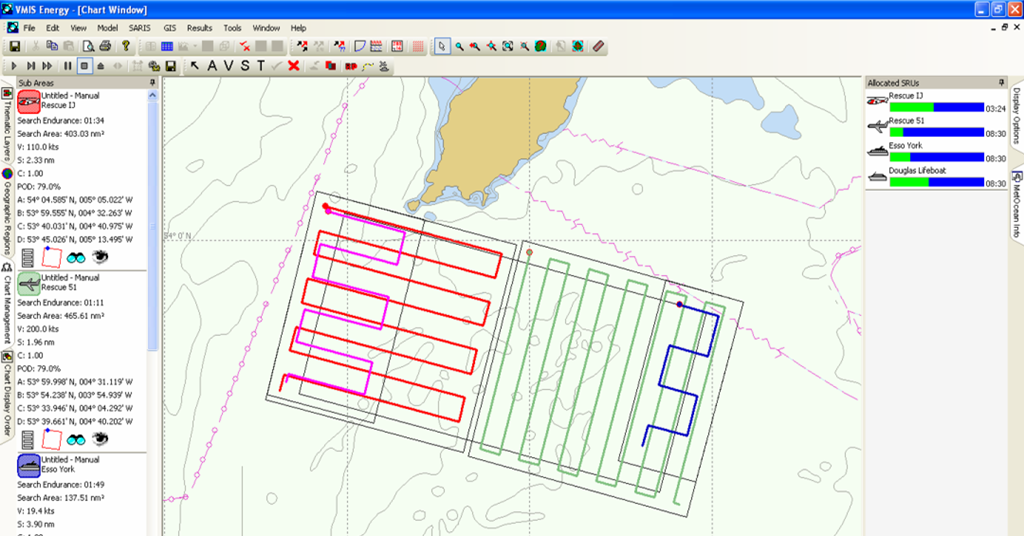Expand the Thematic Layers side panel
This screenshot has height=536, width=1024.
(7, 128)
